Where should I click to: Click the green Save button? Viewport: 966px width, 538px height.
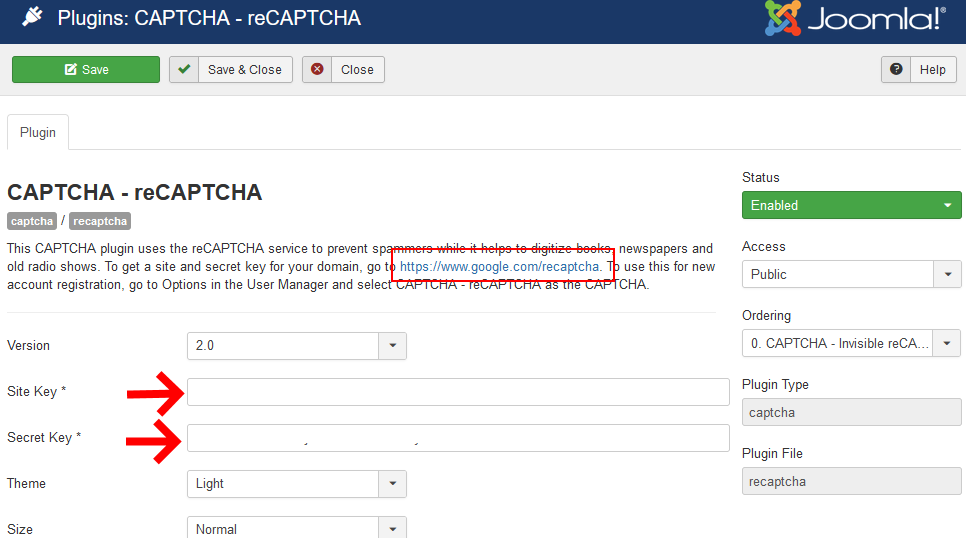tap(86, 70)
